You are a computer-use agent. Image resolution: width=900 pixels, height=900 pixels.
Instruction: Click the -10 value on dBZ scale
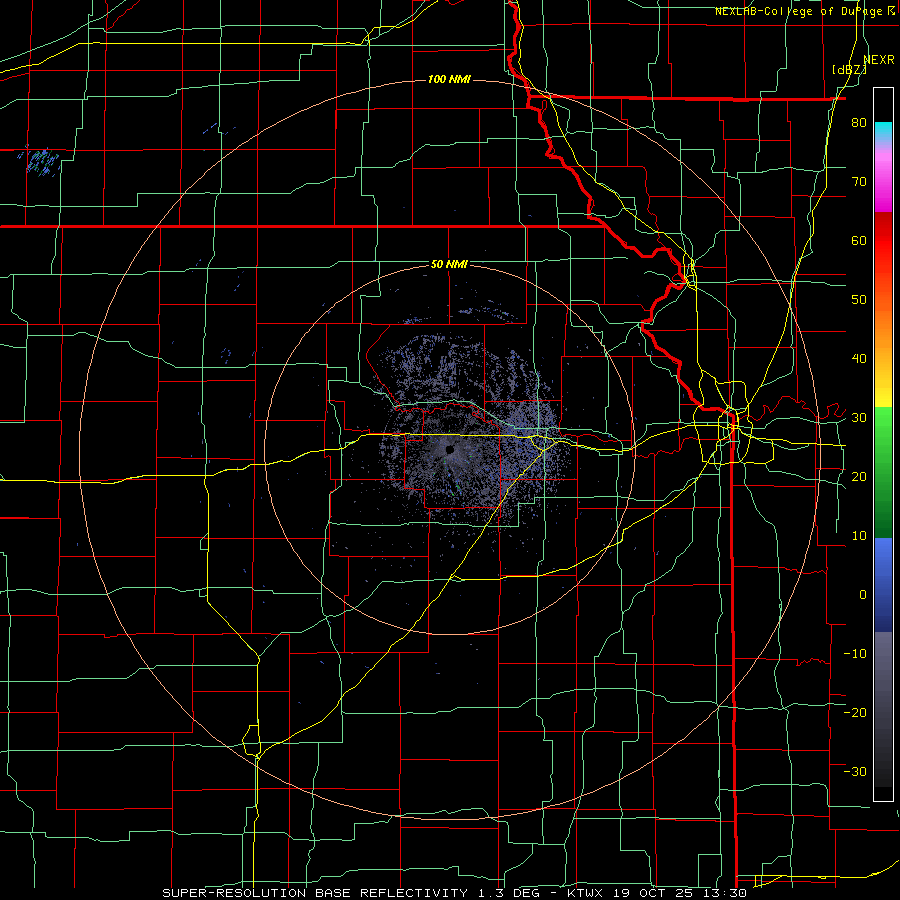tap(855, 653)
